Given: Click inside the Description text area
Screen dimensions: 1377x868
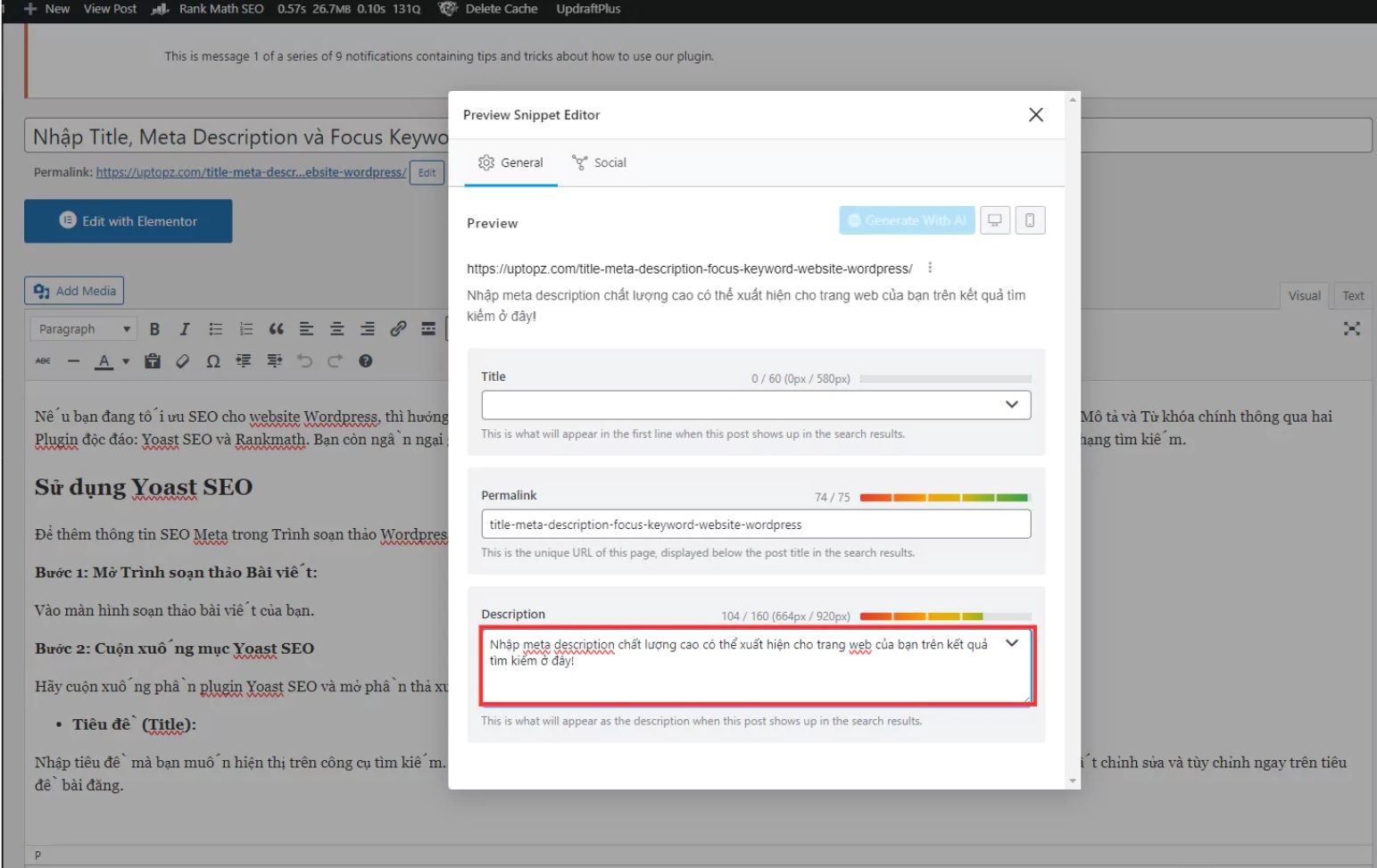Looking at the screenshot, I should 757,665.
